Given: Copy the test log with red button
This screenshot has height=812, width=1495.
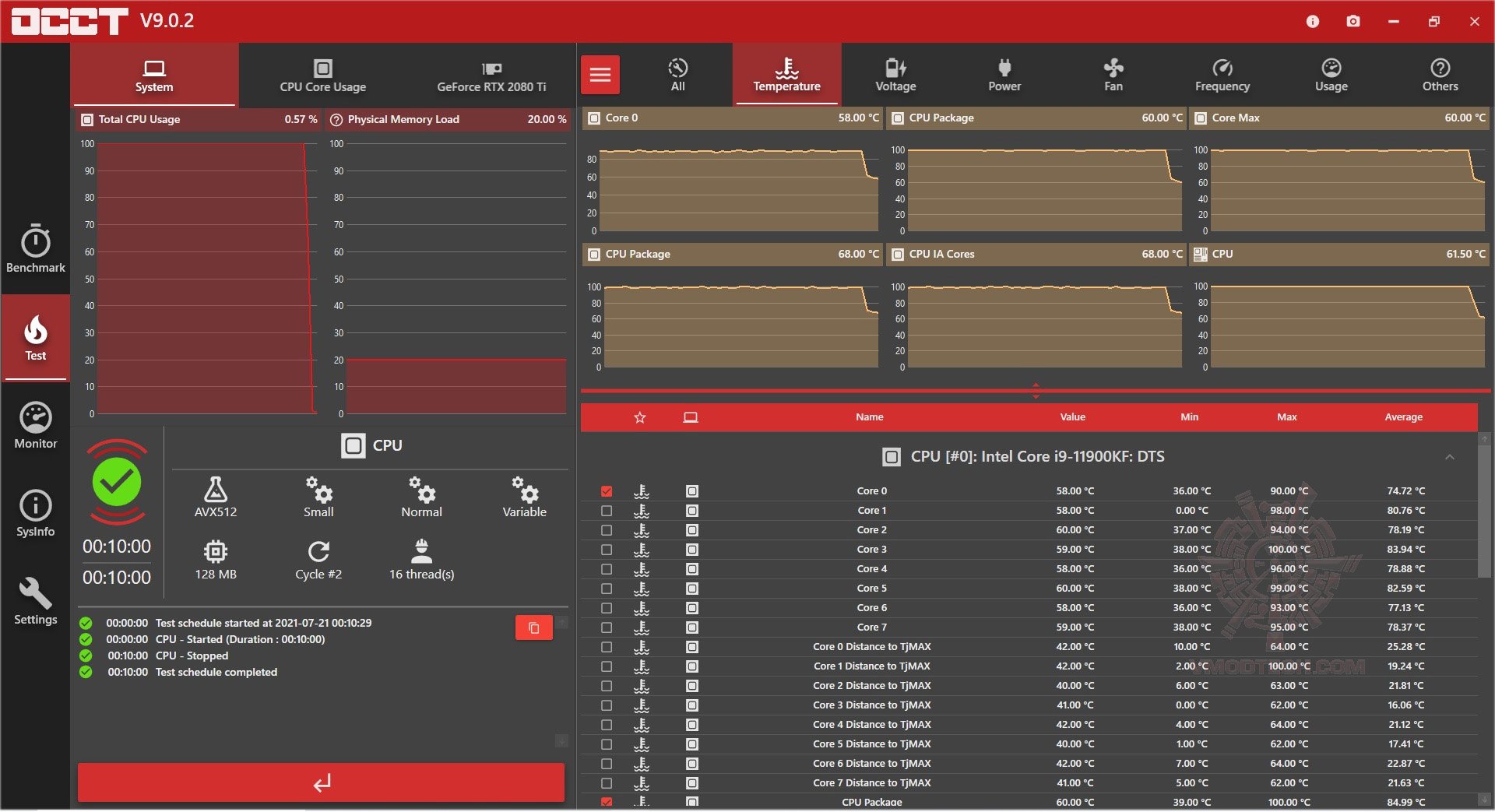Looking at the screenshot, I should pos(534,627).
